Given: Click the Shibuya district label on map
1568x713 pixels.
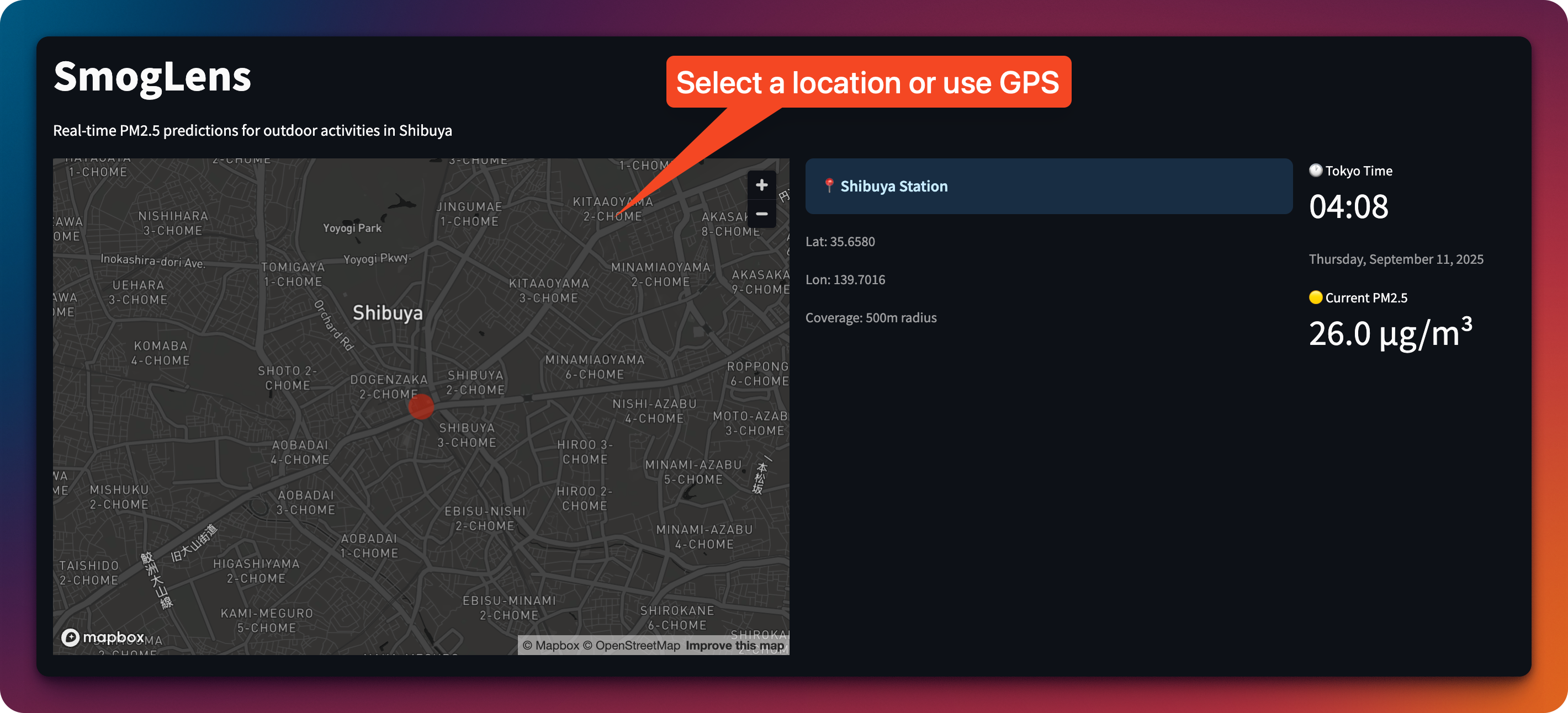Looking at the screenshot, I should pos(388,313).
